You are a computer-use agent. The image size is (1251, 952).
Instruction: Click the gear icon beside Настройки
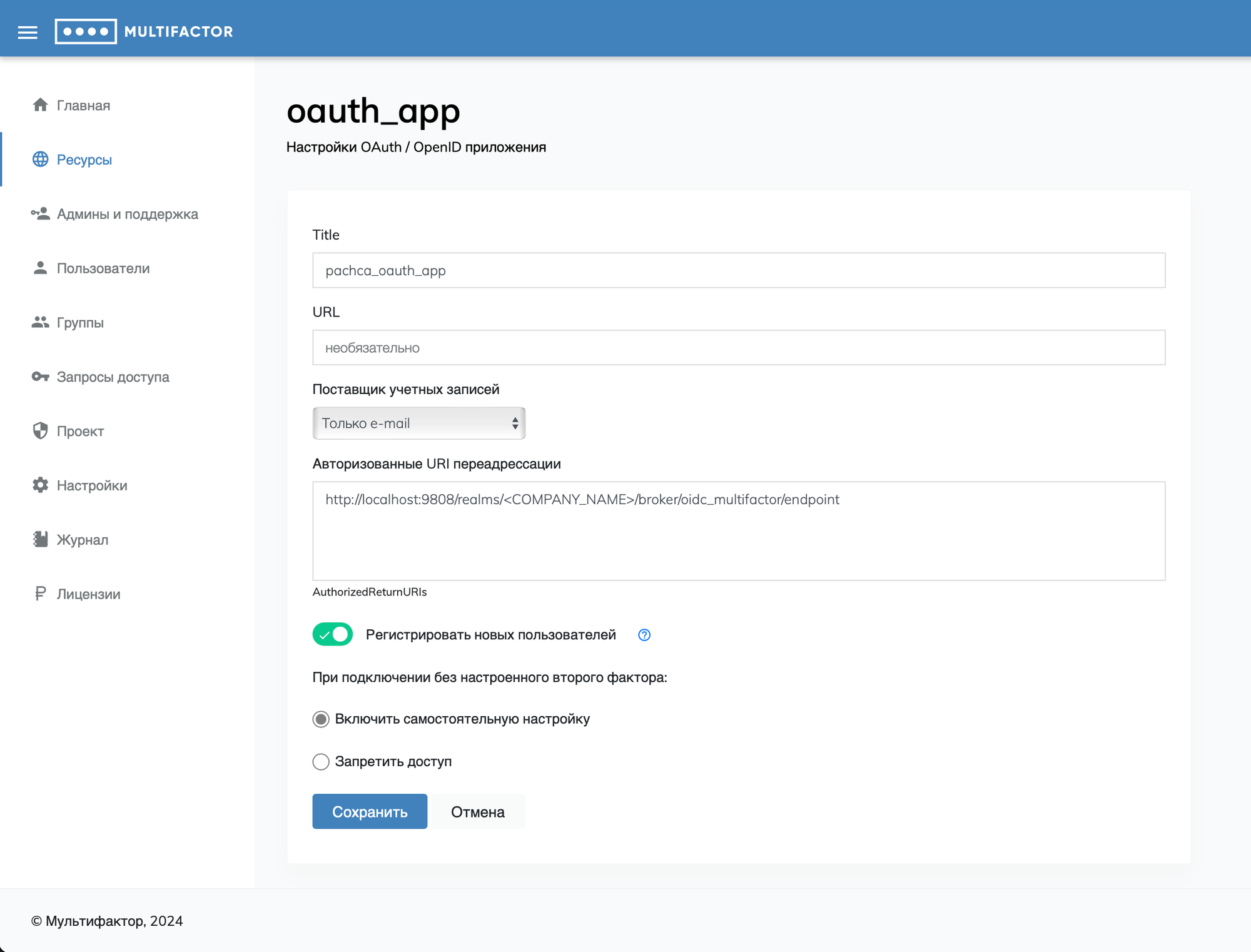pos(40,485)
